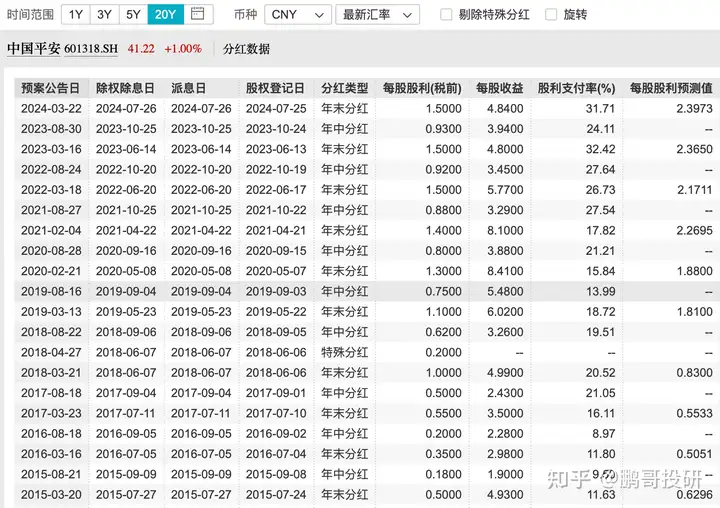Viewport: 720px width, 508px height.
Task: Select announcement date cell 2018-08-22
Action: [x=51, y=332]
